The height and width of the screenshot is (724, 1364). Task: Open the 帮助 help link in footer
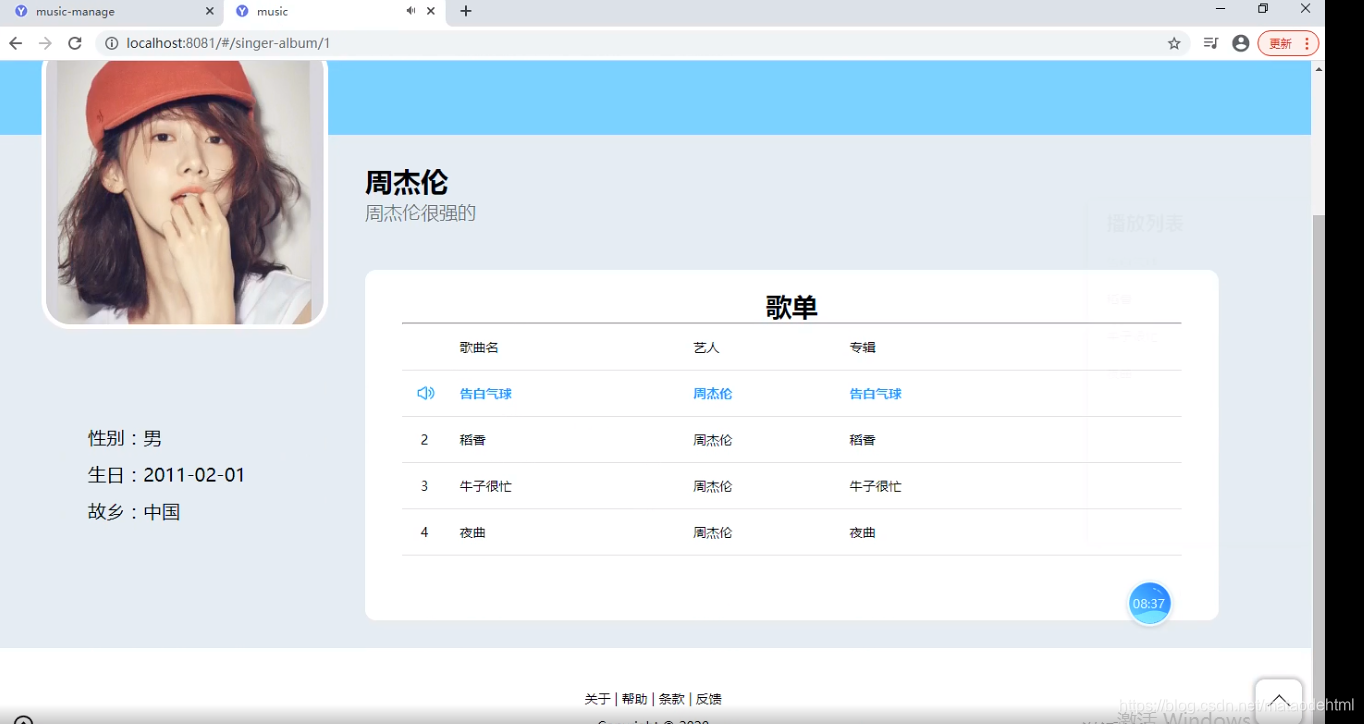coord(635,698)
